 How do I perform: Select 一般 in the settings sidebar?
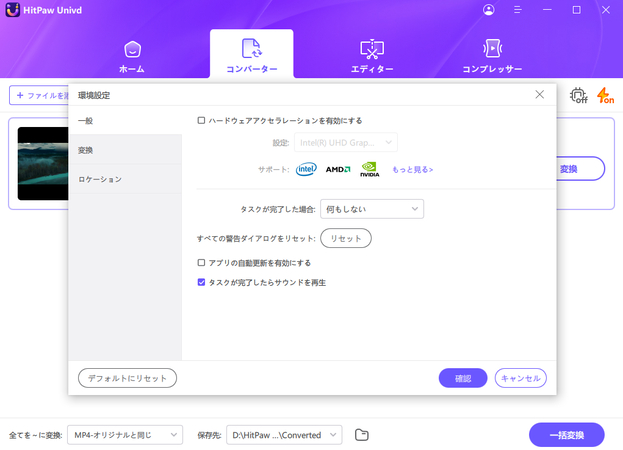[x=125, y=120]
